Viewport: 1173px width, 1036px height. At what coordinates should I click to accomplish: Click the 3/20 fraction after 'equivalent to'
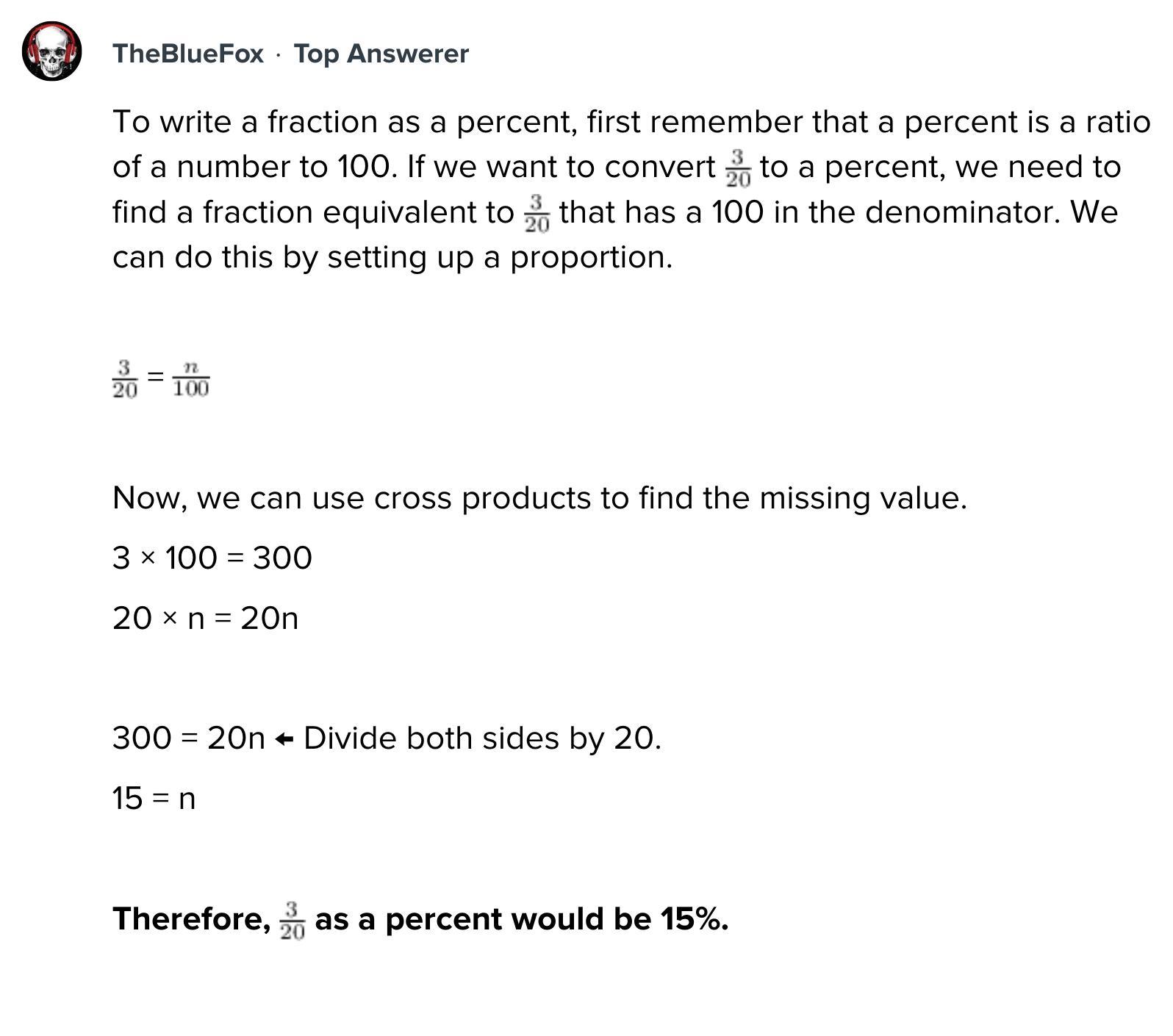pos(537,214)
